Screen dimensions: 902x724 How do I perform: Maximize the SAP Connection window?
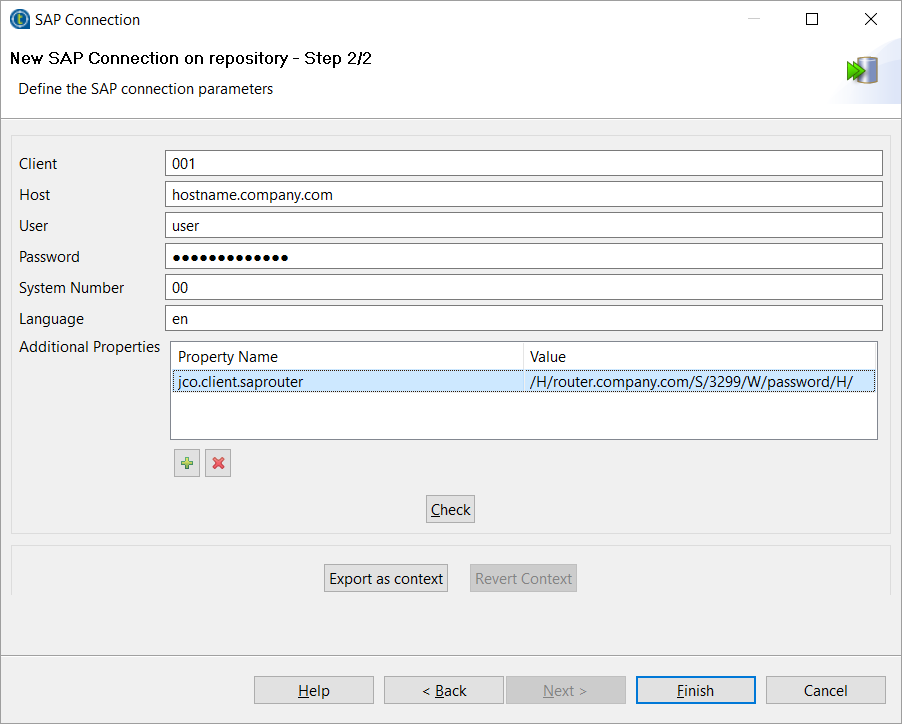812,20
